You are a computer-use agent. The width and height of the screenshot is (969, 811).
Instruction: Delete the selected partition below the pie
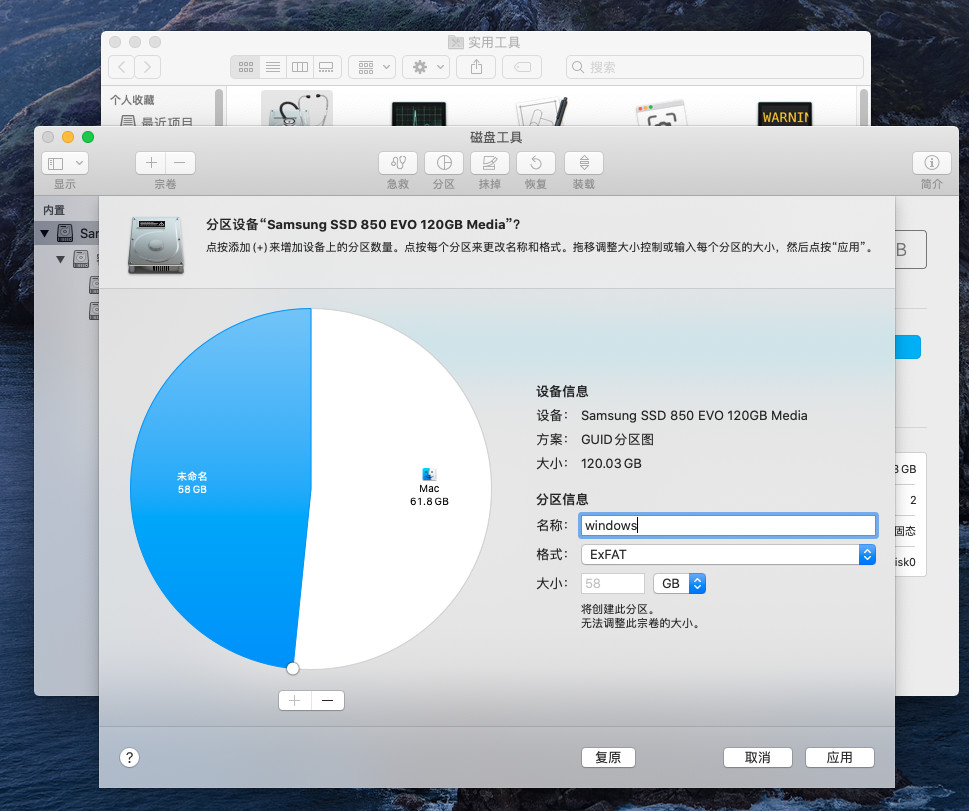coord(328,700)
